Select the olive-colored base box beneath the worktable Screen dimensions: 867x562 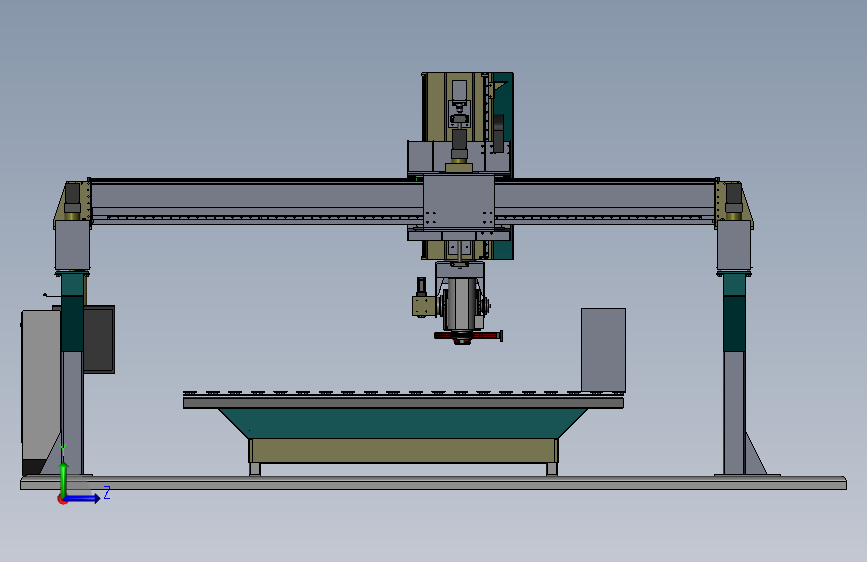403,451
